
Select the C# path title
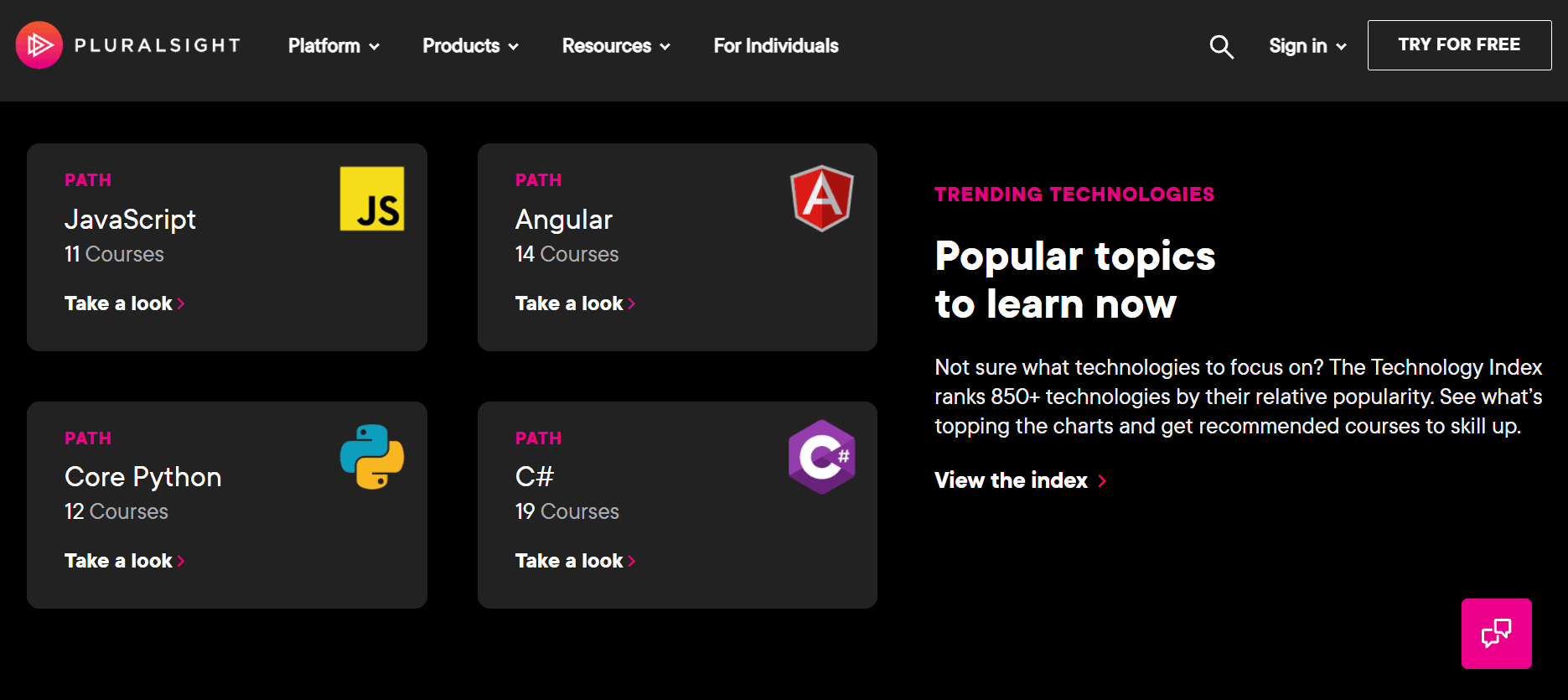coord(535,477)
